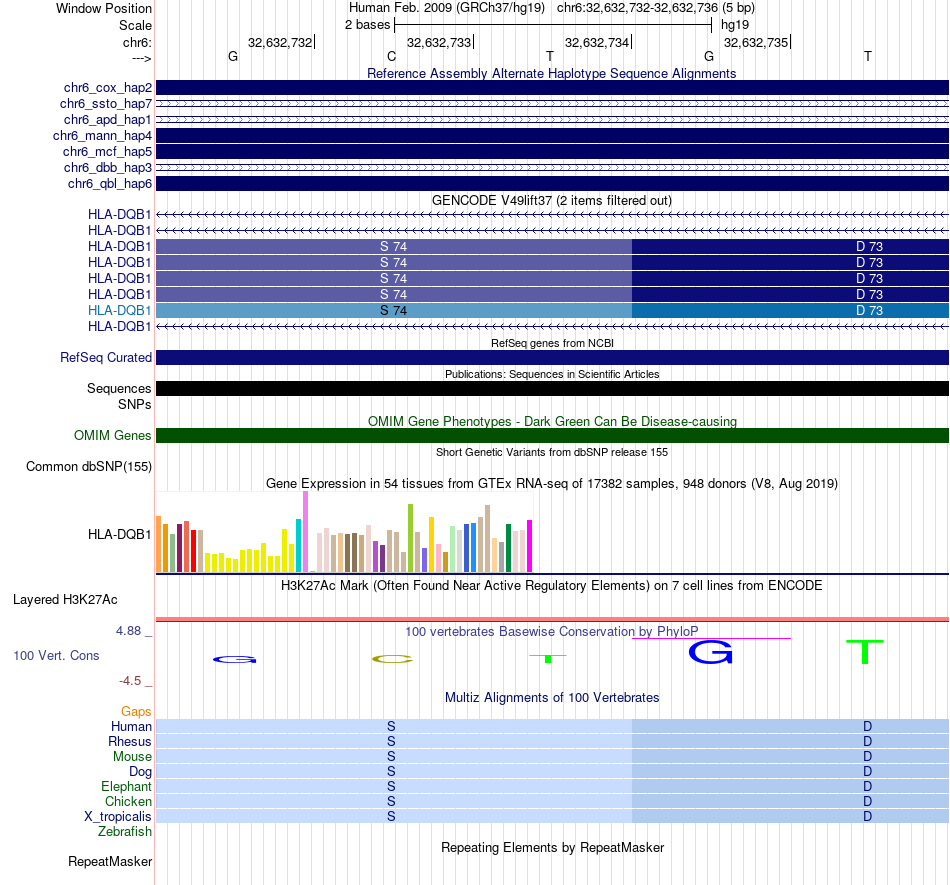This screenshot has width=950, height=885.
Task: Click the Sequences label under Publications
Action: tap(119, 388)
